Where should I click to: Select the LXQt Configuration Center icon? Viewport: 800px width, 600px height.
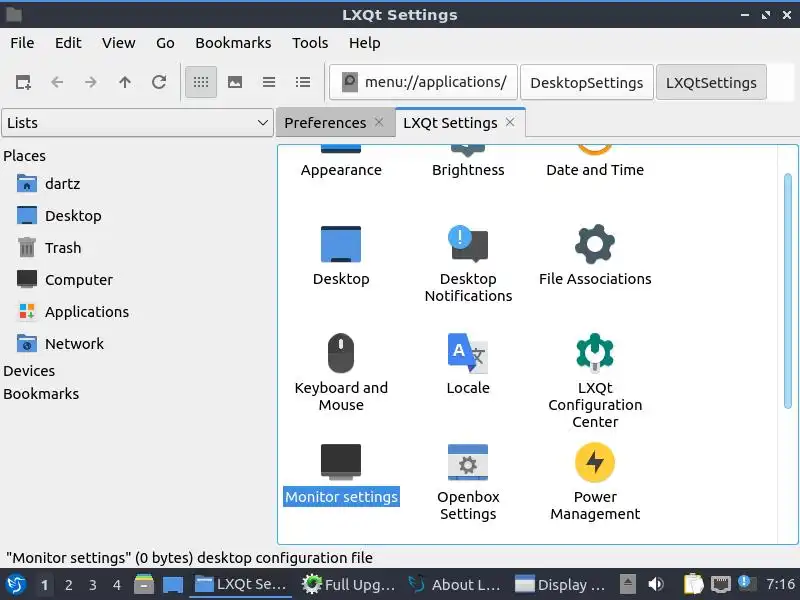click(x=595, y=353)
